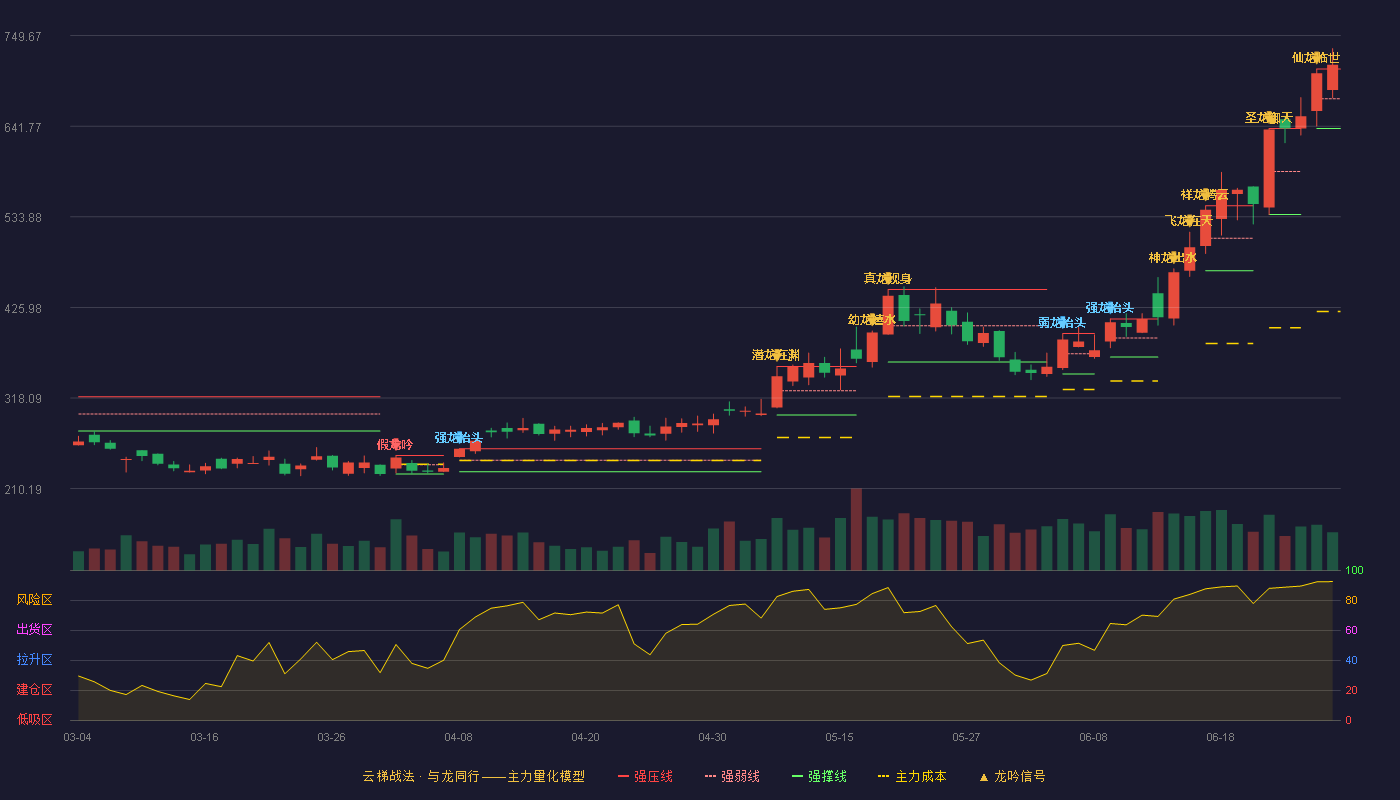This screenshot has width=1400, height=800.
Task: Toggle the 强压线 legend entry
Action: click(645, 776)
